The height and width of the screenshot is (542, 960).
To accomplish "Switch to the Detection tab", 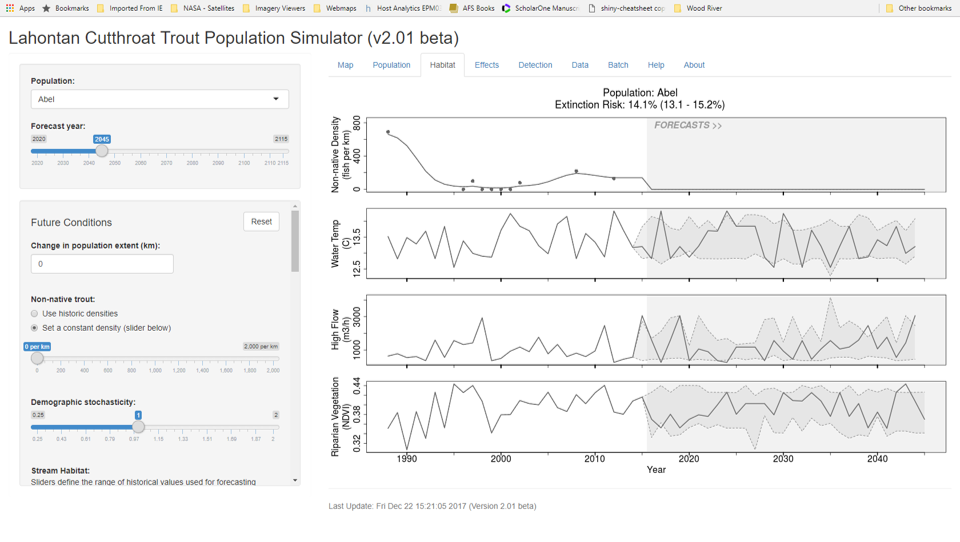I will click(x=535, y=65).
